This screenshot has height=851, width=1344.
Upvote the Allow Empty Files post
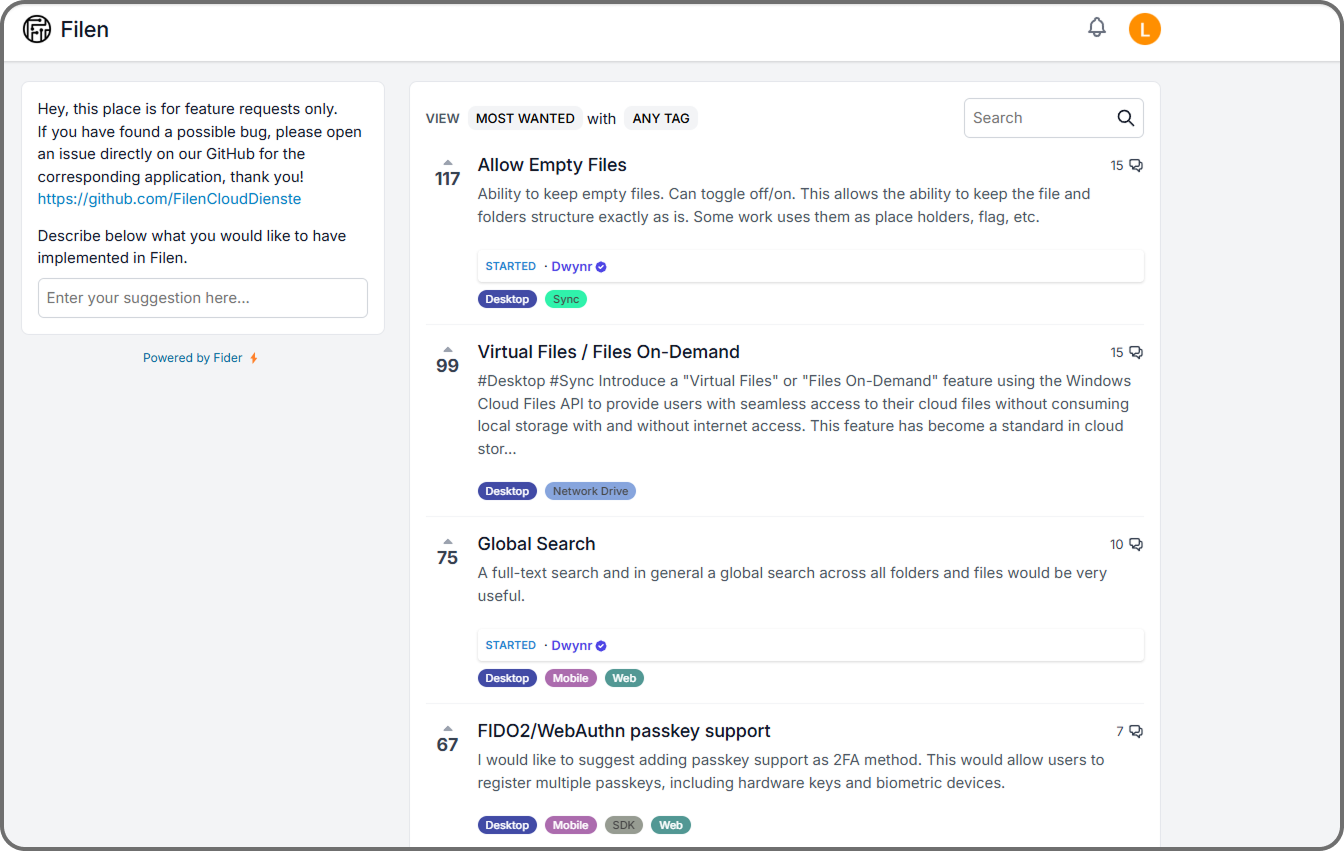(448, 163)
